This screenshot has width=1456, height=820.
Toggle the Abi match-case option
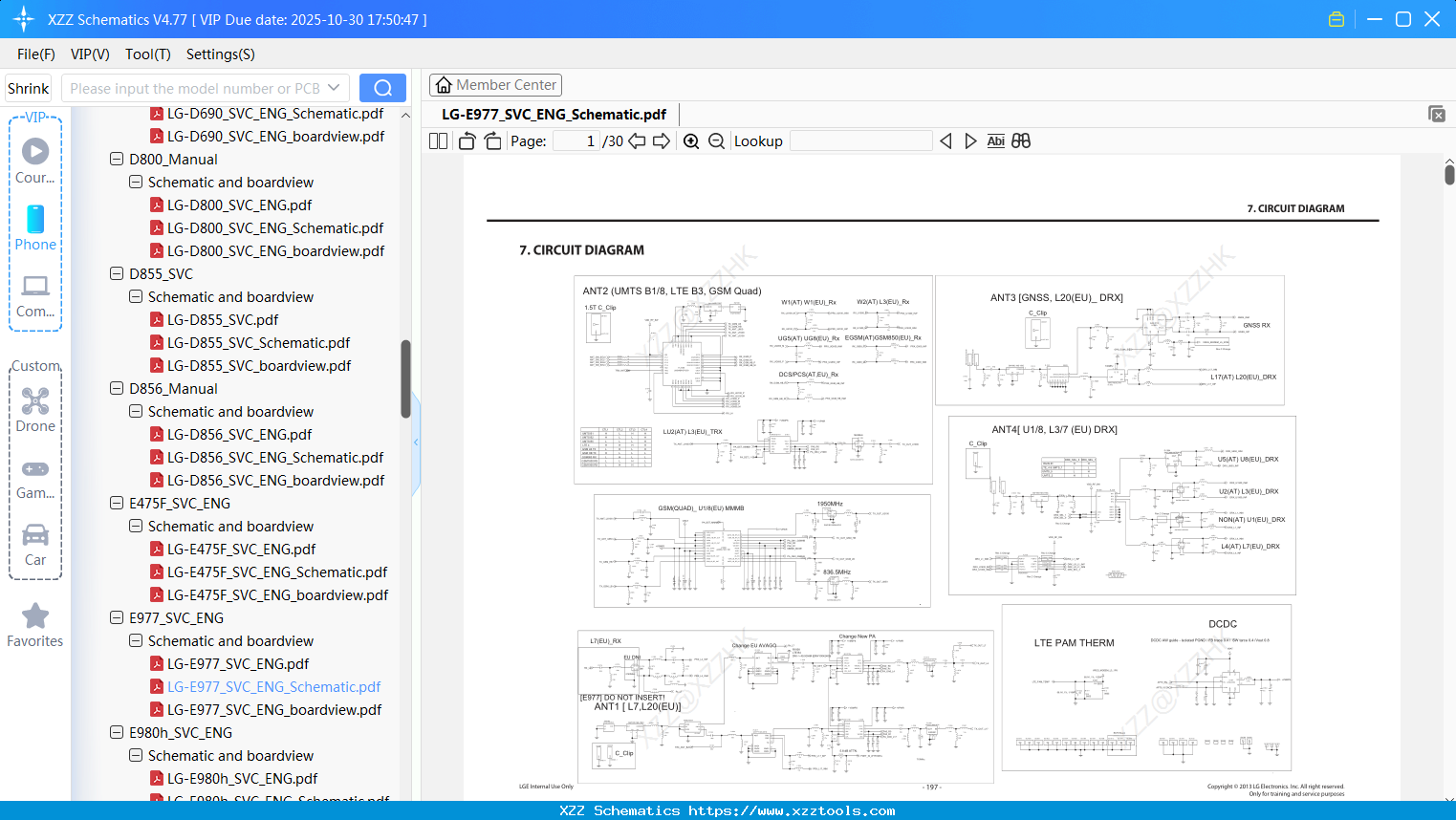(995, 140)
